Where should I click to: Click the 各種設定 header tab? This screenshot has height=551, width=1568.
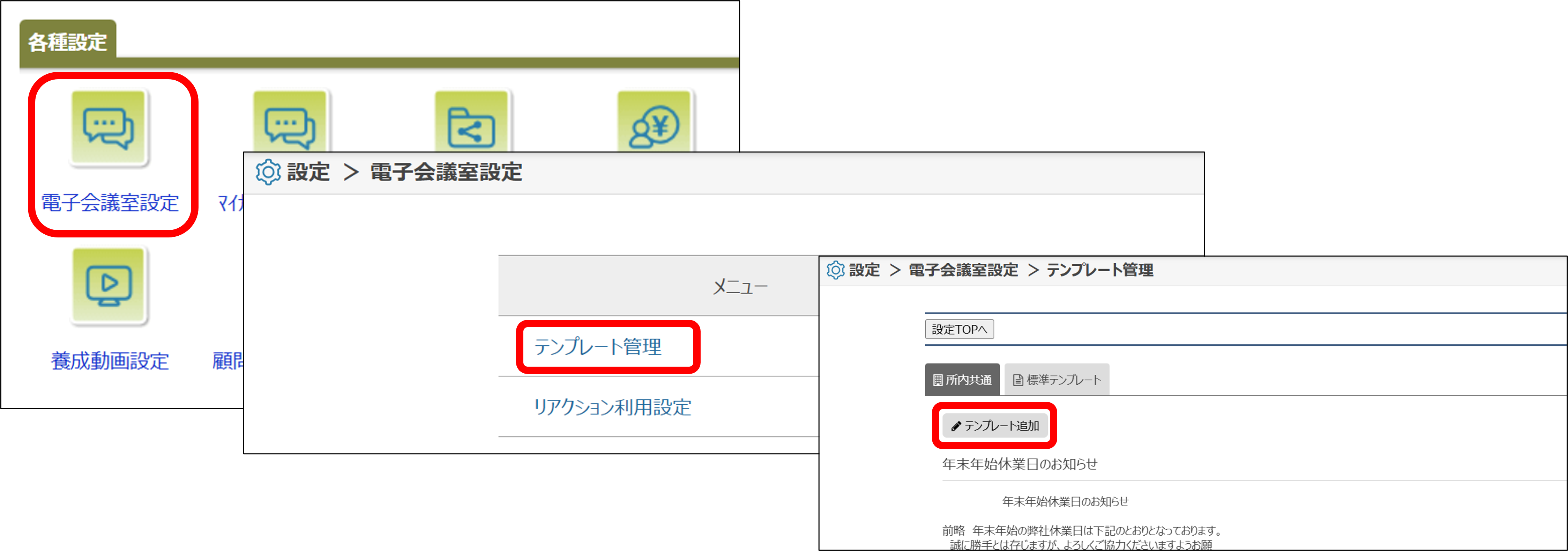[x=68, y=42]
